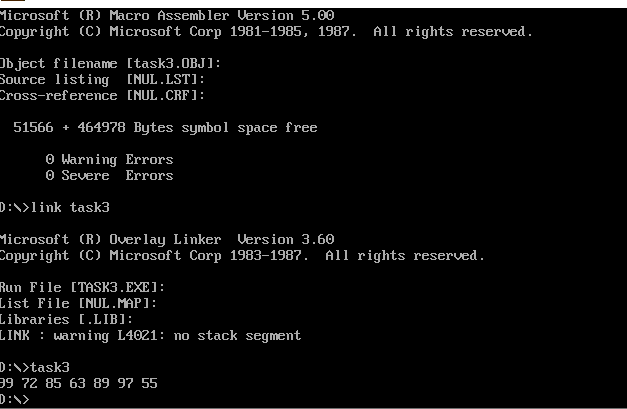627x409 pixels.
Task: Click the L4021 no stack segment warning
Action: (x=150, y=336)
